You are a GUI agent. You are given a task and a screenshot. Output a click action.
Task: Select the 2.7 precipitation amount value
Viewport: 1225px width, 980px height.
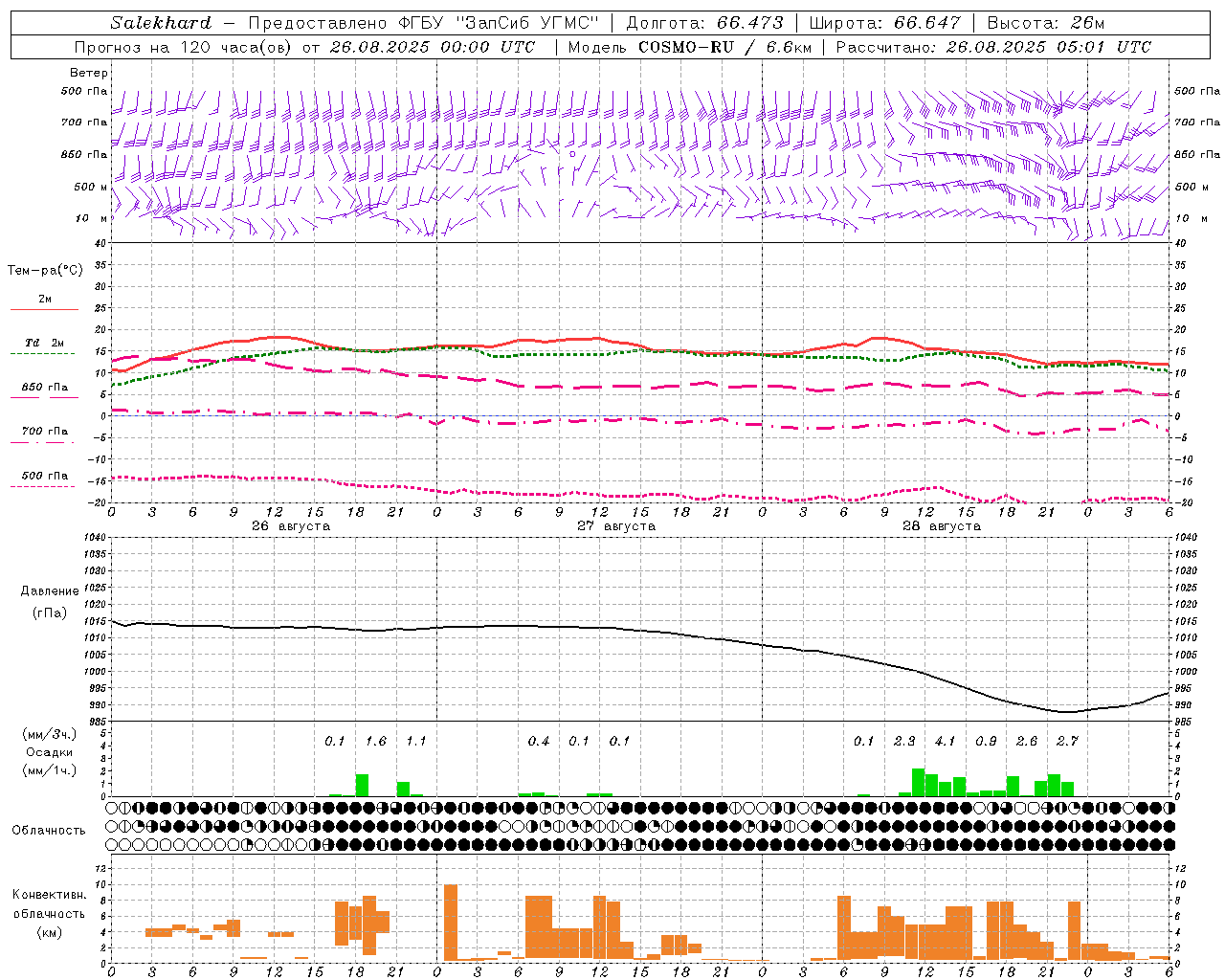[1067, 742]
